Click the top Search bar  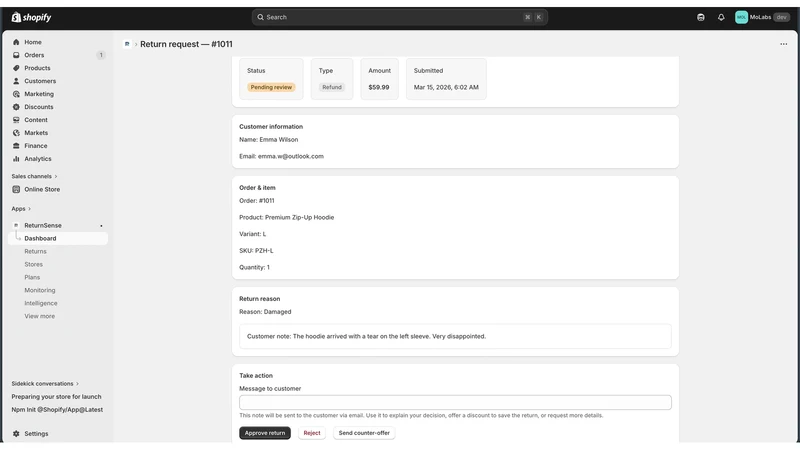click(x=399, y=17)
